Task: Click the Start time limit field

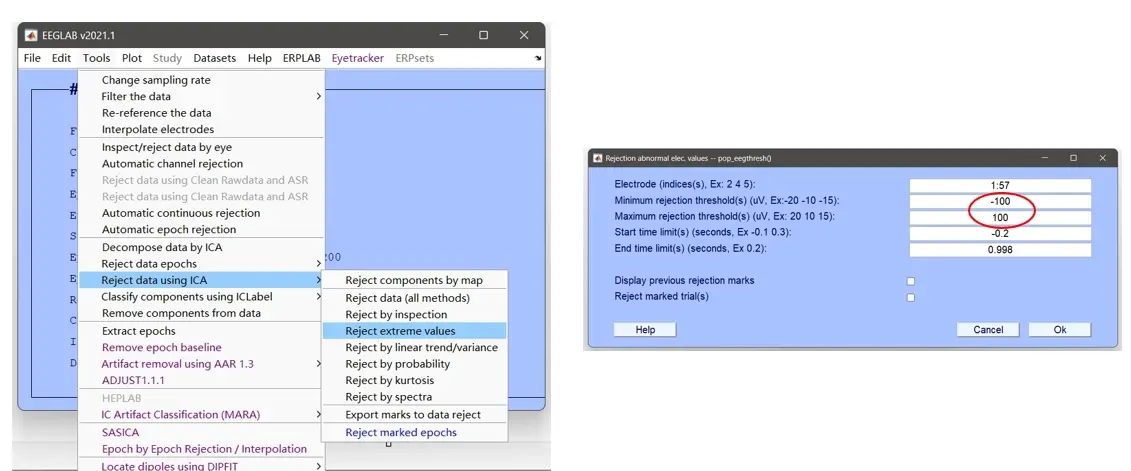Action: point(1000,234)
